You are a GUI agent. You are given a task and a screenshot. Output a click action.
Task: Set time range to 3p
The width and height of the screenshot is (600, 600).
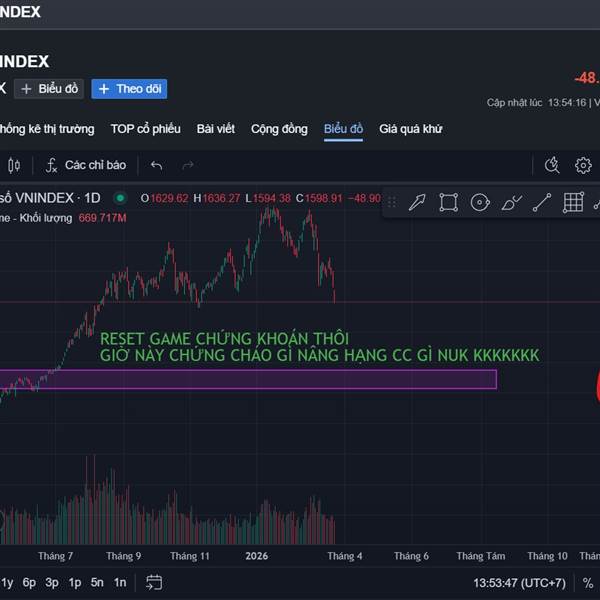click(x=52, y=582)
